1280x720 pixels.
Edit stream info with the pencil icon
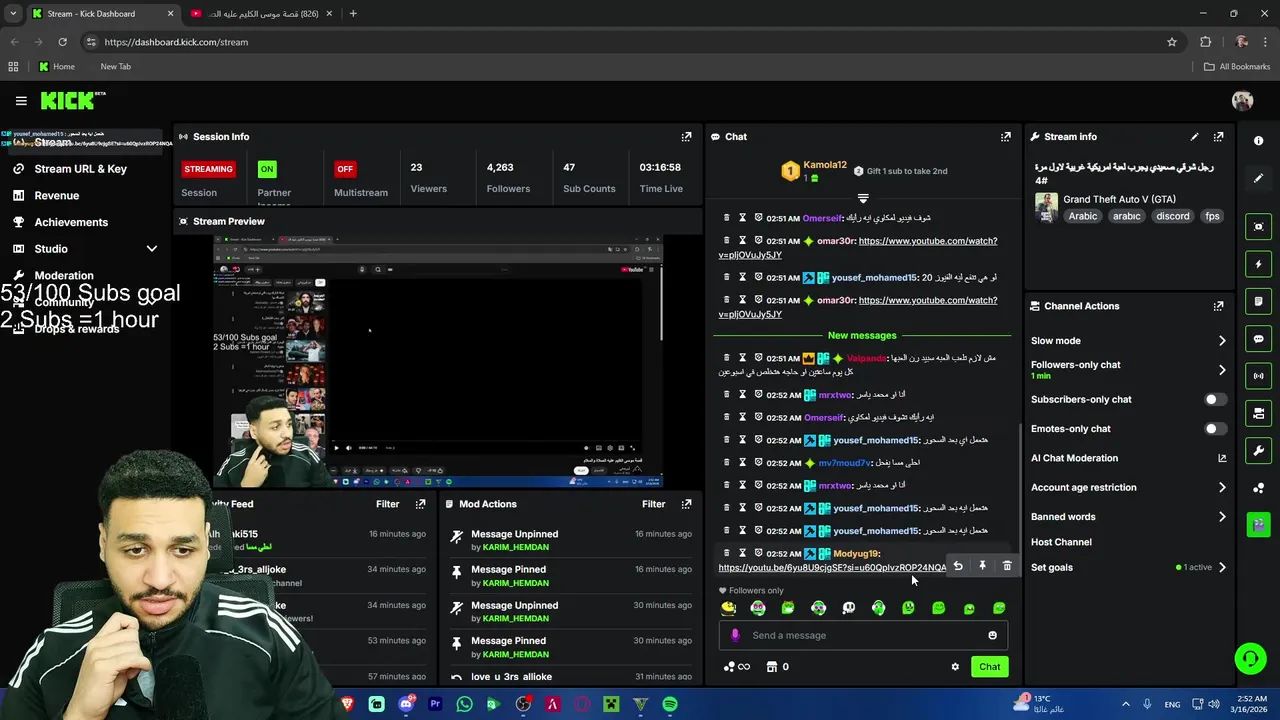[1194, 137]
